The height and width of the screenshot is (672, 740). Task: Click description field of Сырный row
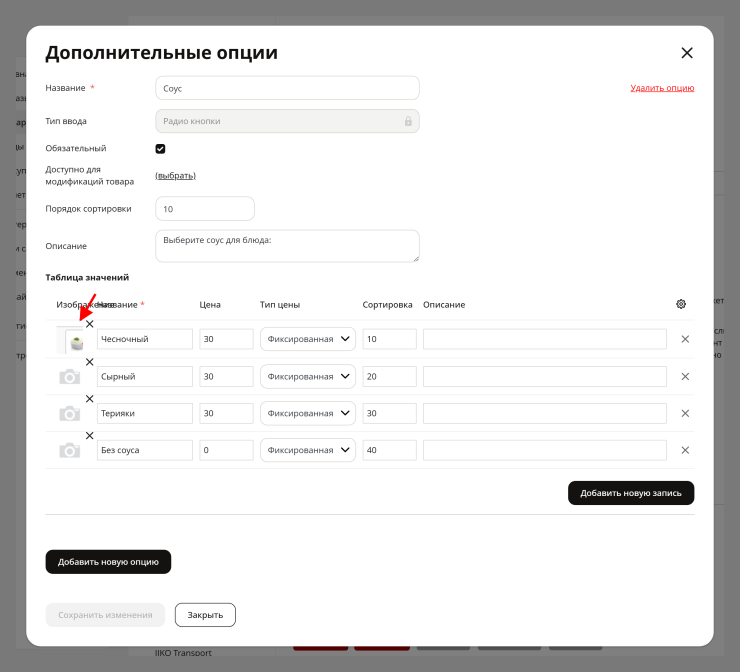tap(545, 377)
